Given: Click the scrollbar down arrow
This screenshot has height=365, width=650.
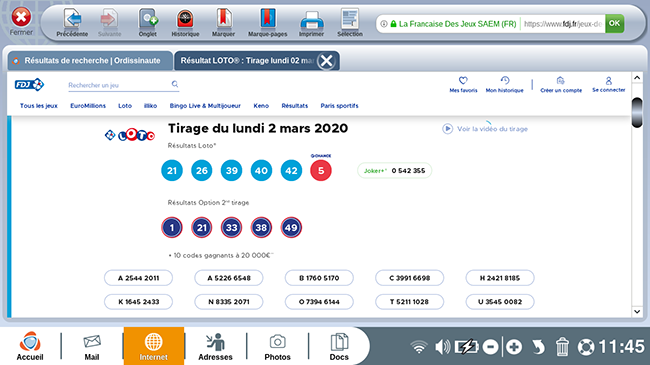Looking at the screenshot, I should 637,311.
